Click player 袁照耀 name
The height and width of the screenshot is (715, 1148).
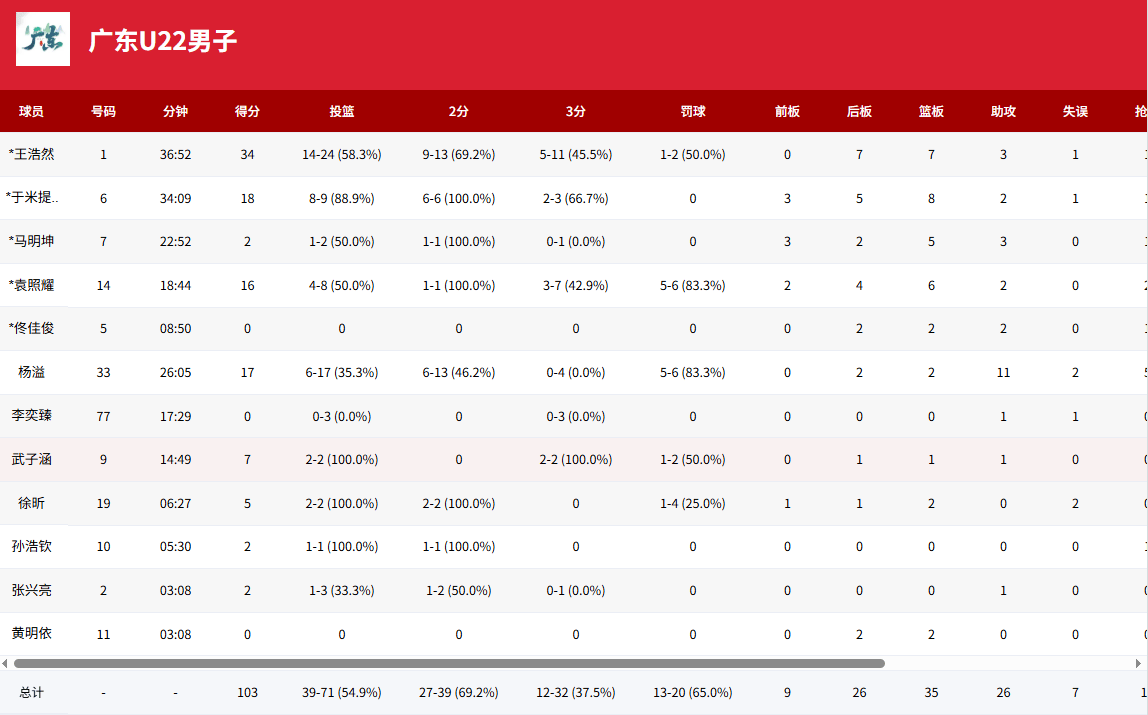point(32,285)
